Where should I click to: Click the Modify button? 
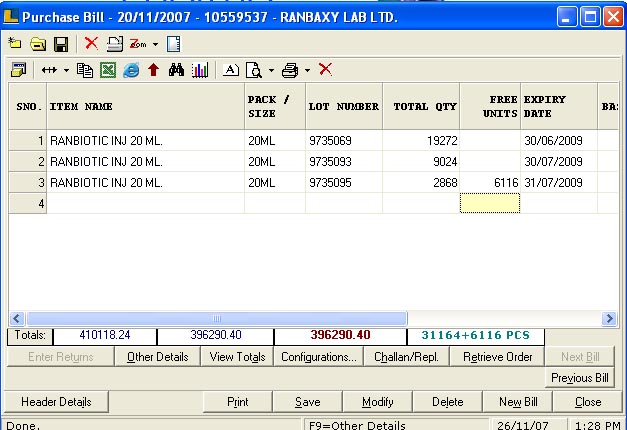click(x=377, y=402)
